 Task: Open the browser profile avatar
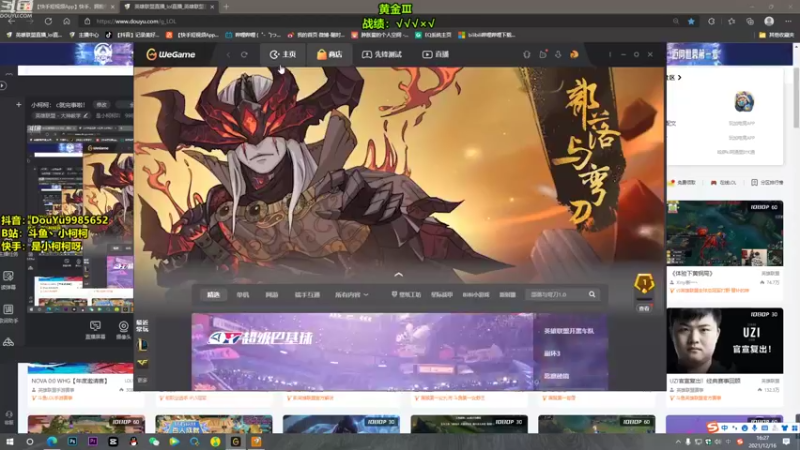(x=769, y=21)
